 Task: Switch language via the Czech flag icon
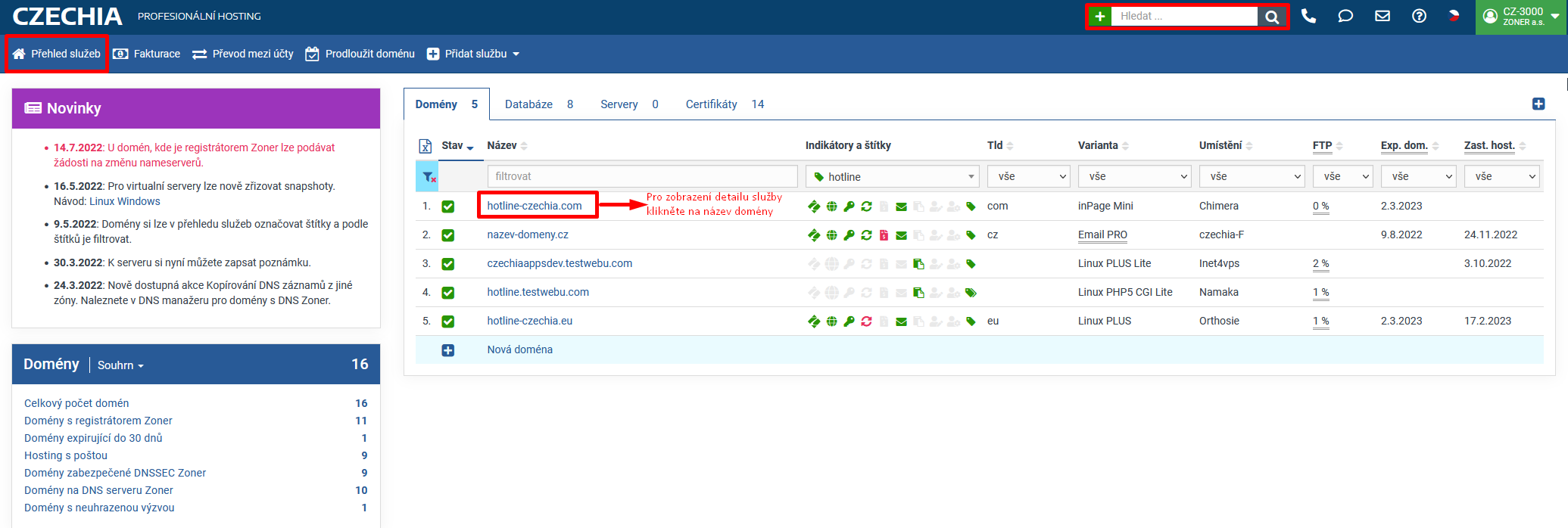point(1454,16)
